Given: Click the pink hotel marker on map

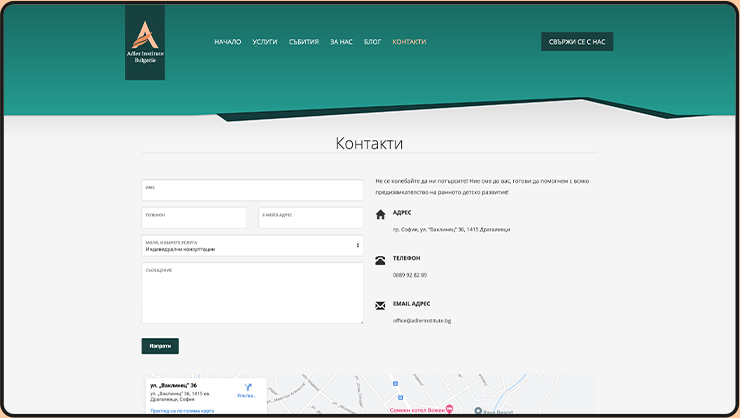Looking at the screenshot, I should (449, 409).
